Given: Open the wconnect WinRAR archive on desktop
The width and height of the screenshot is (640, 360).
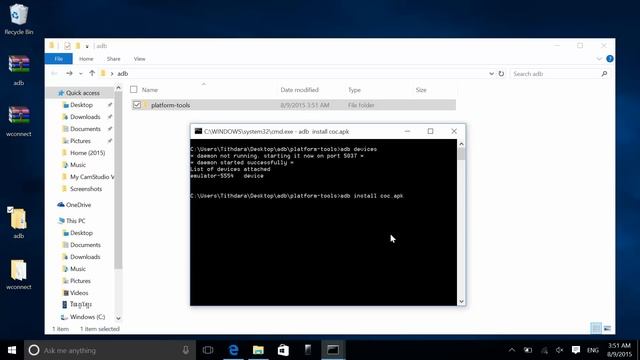Looking at the screenshot, I should 19,121.
